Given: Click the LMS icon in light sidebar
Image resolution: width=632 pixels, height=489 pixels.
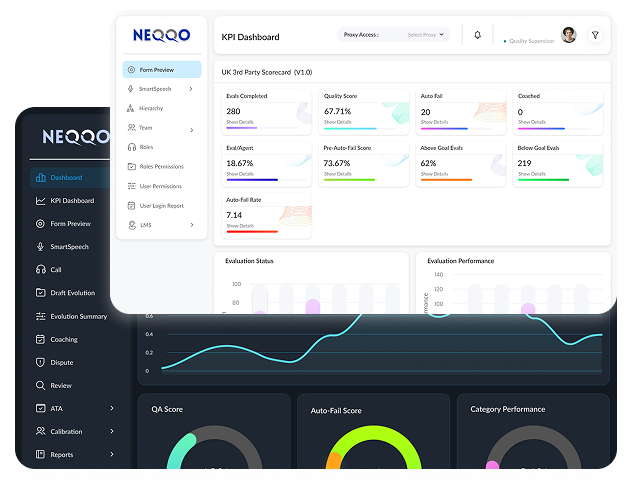Looking at the screenshot, I should pos(132,225).
